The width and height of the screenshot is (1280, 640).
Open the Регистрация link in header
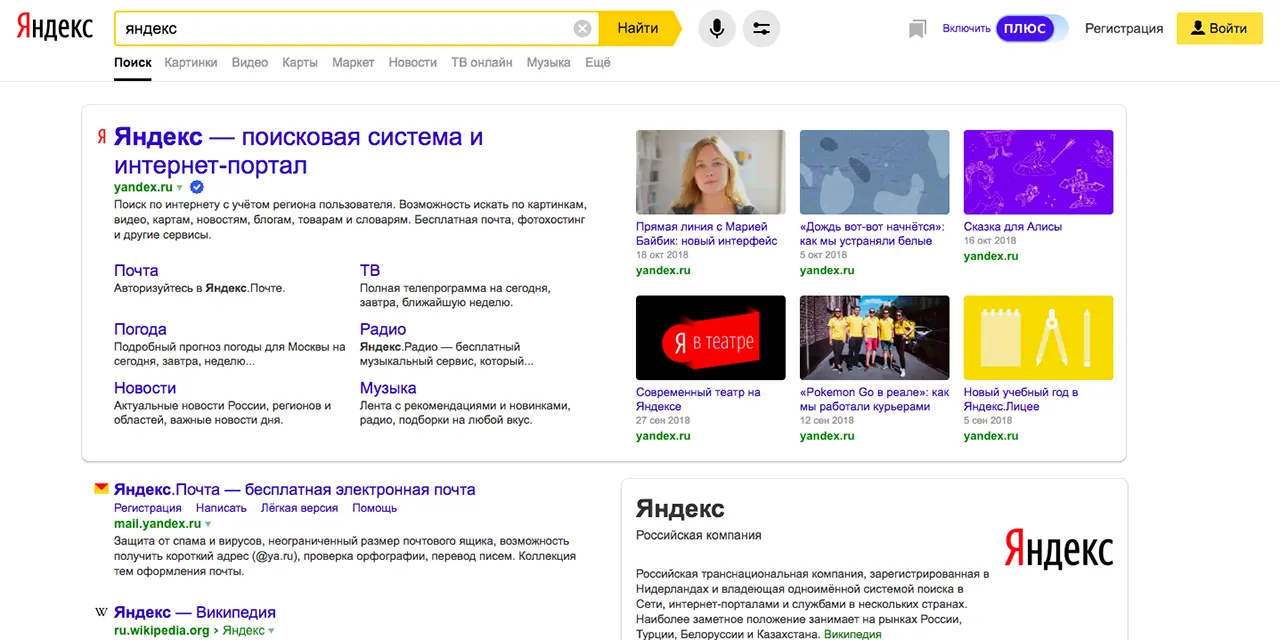pos(1124,29)
